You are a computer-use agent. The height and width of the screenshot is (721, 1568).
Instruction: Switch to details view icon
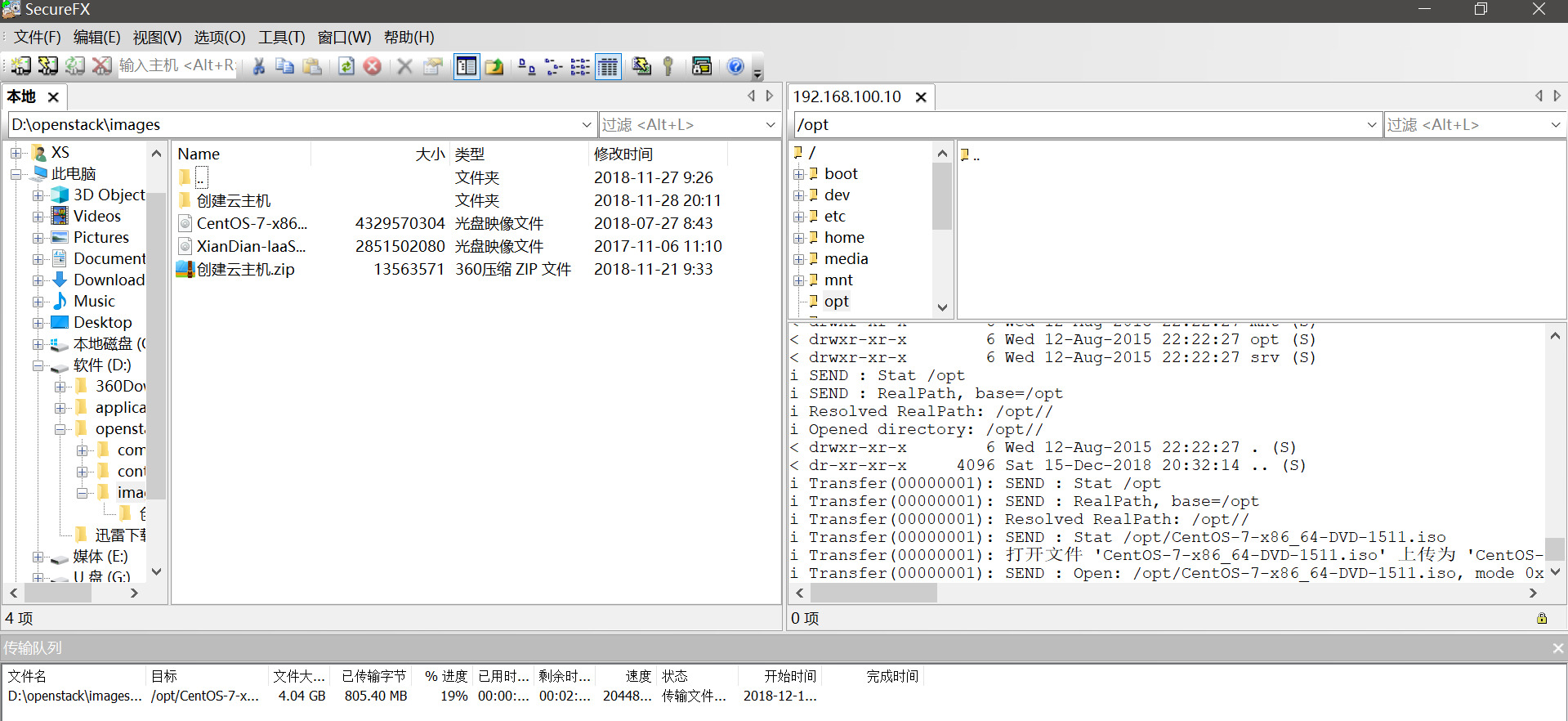608,66
